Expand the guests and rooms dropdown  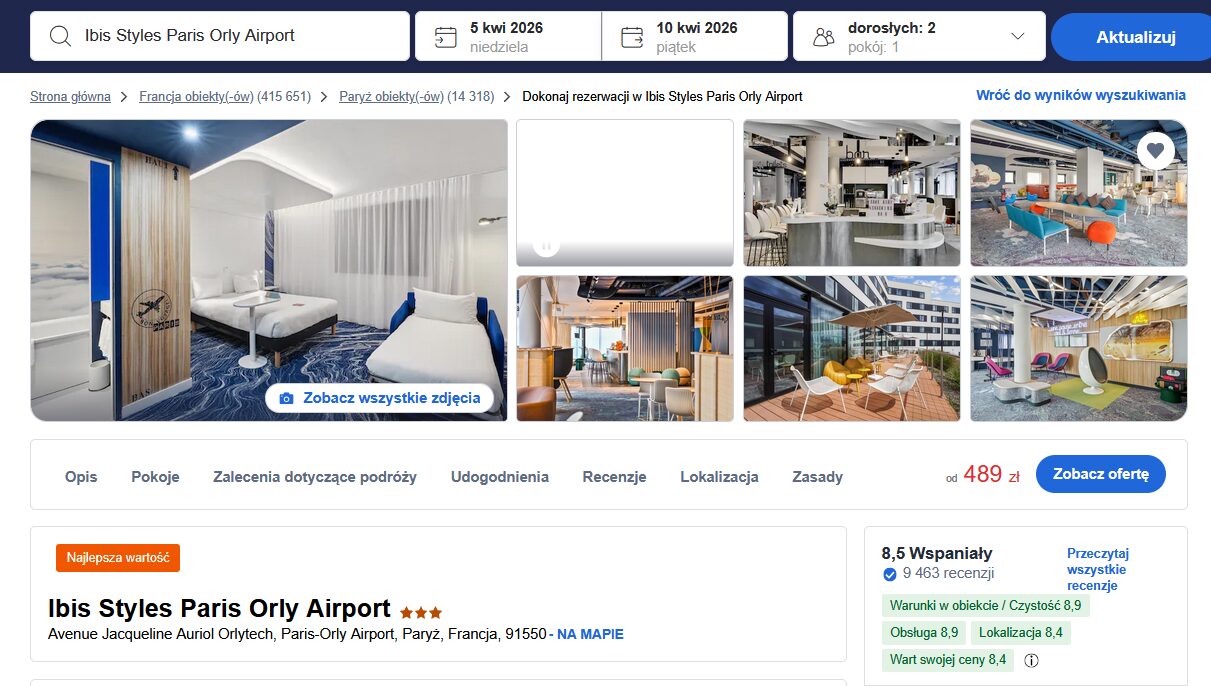point(1018,36)
